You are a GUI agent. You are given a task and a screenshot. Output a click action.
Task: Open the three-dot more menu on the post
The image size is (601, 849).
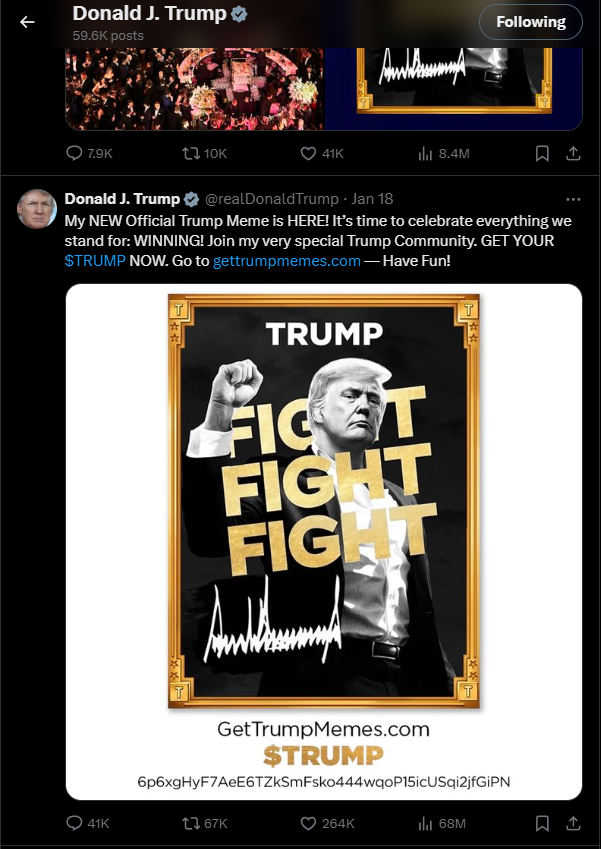(573, 199)
